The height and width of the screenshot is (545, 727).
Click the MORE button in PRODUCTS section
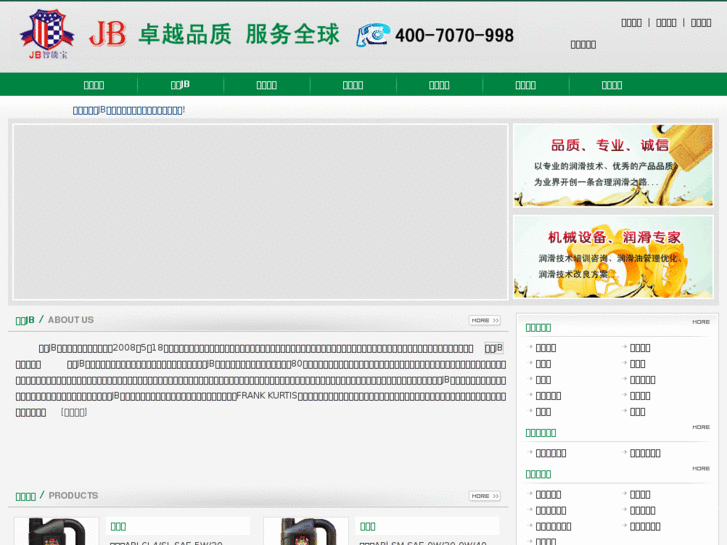(485, 496)
